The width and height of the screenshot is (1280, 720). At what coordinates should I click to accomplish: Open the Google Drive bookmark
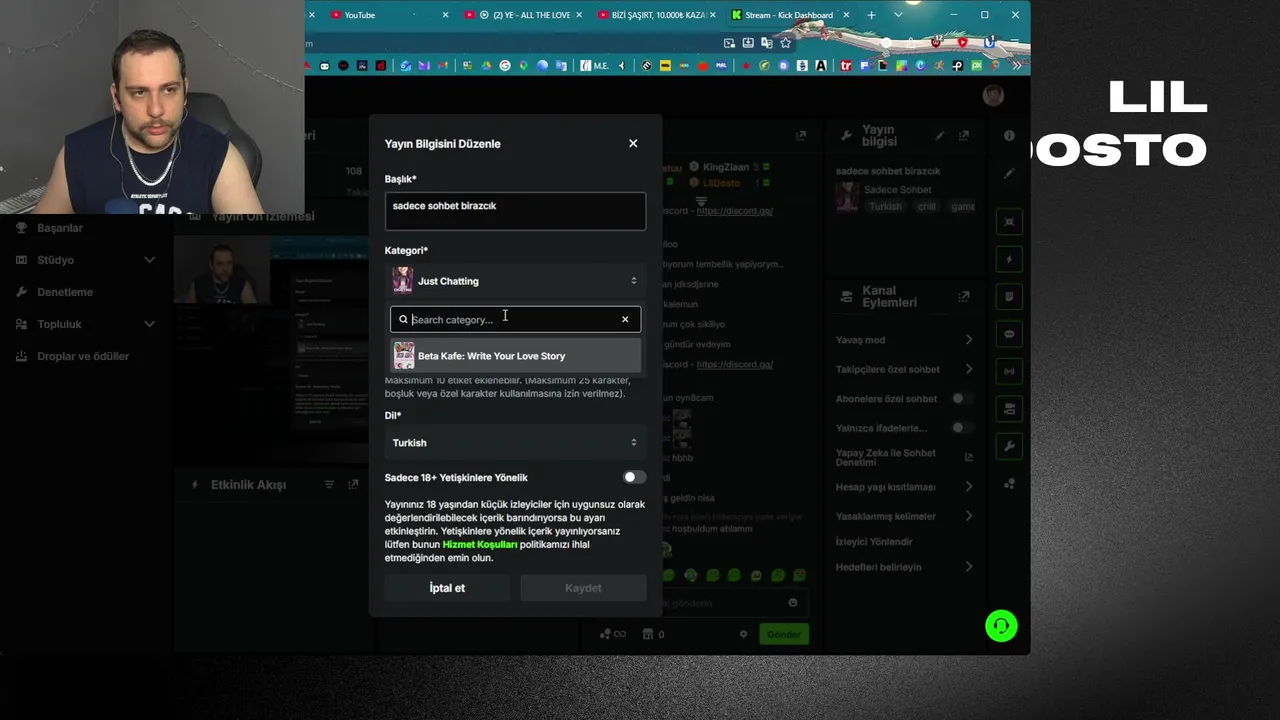coord(486,66)
